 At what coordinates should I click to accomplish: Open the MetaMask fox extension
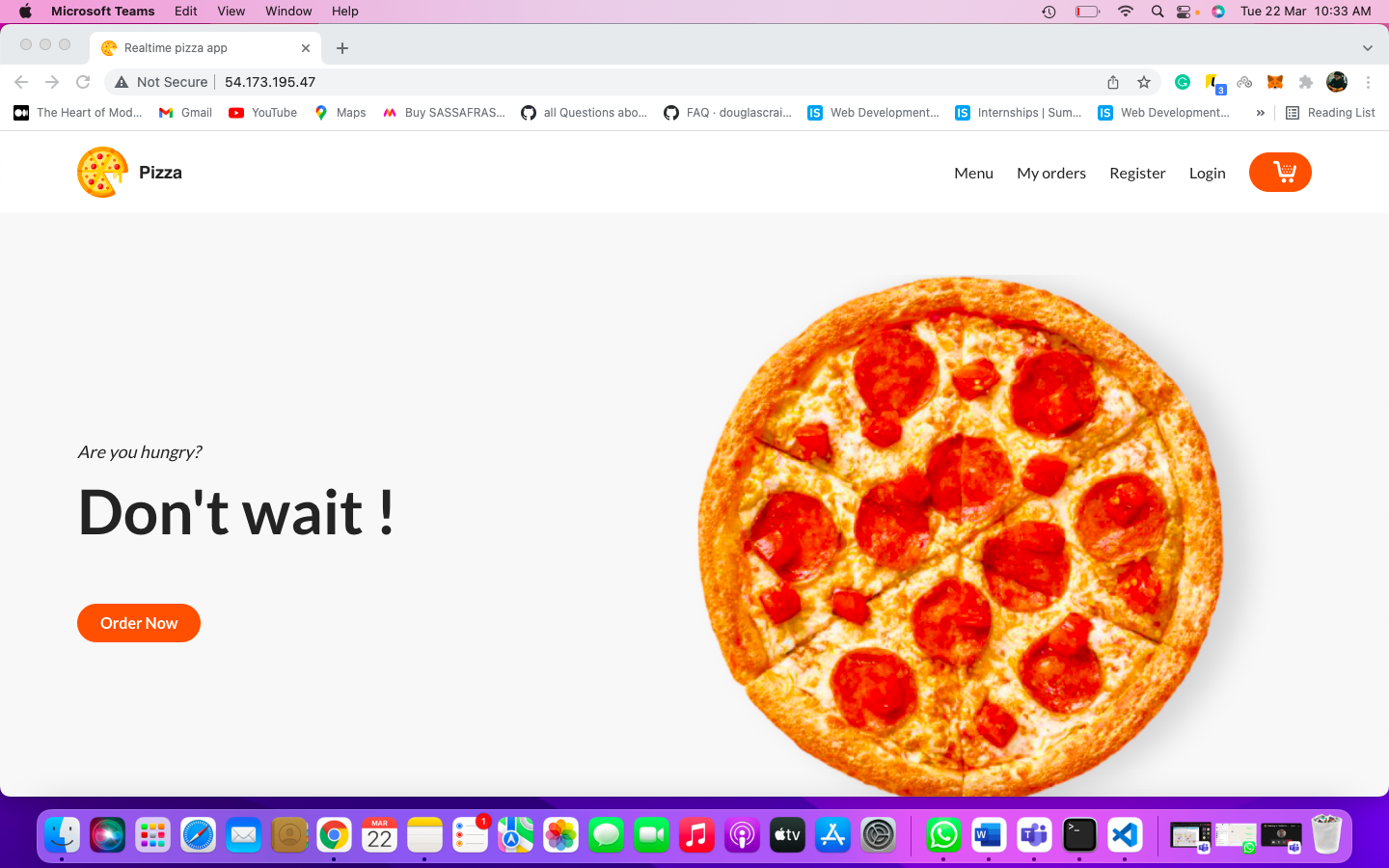pos(1275,82)
